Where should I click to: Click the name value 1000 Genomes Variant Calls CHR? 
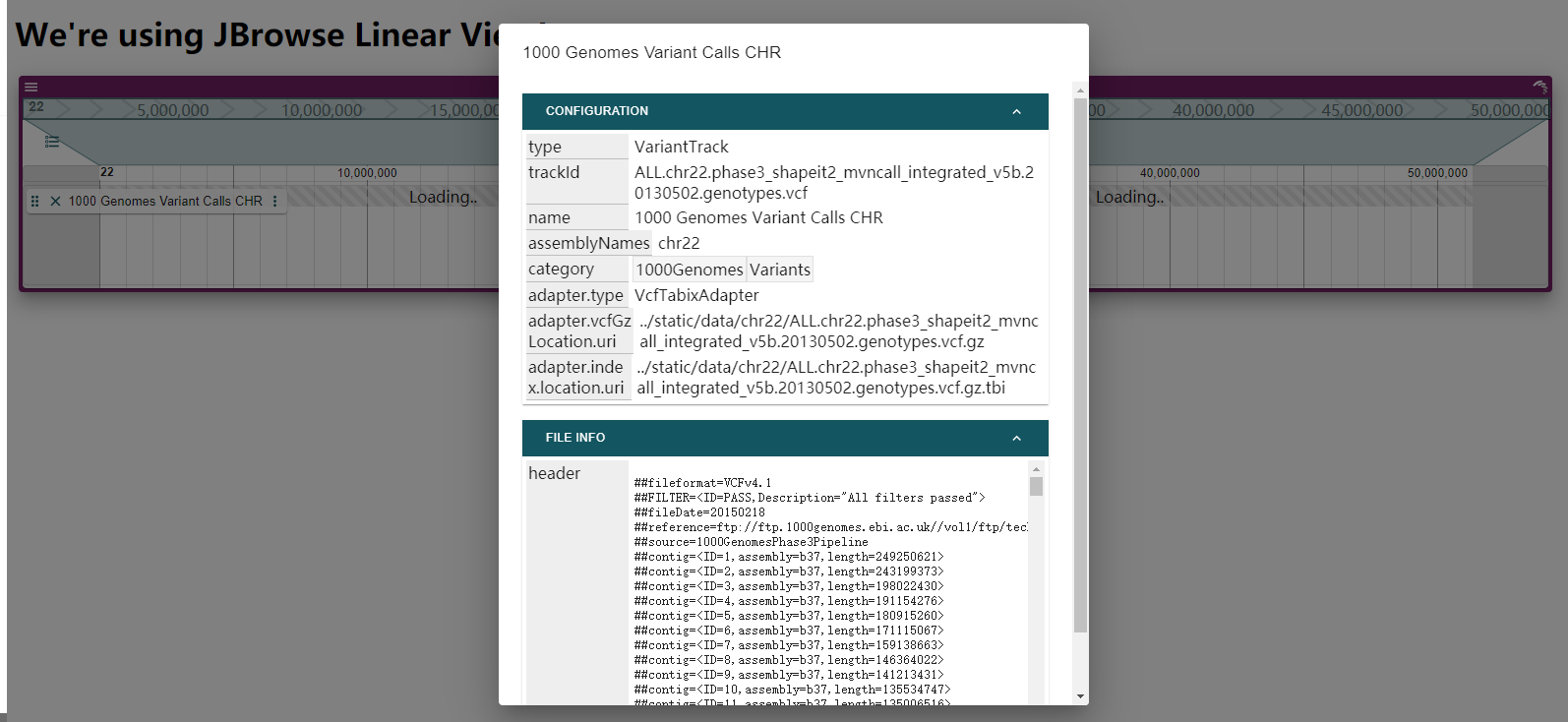[x=758, y=217]
